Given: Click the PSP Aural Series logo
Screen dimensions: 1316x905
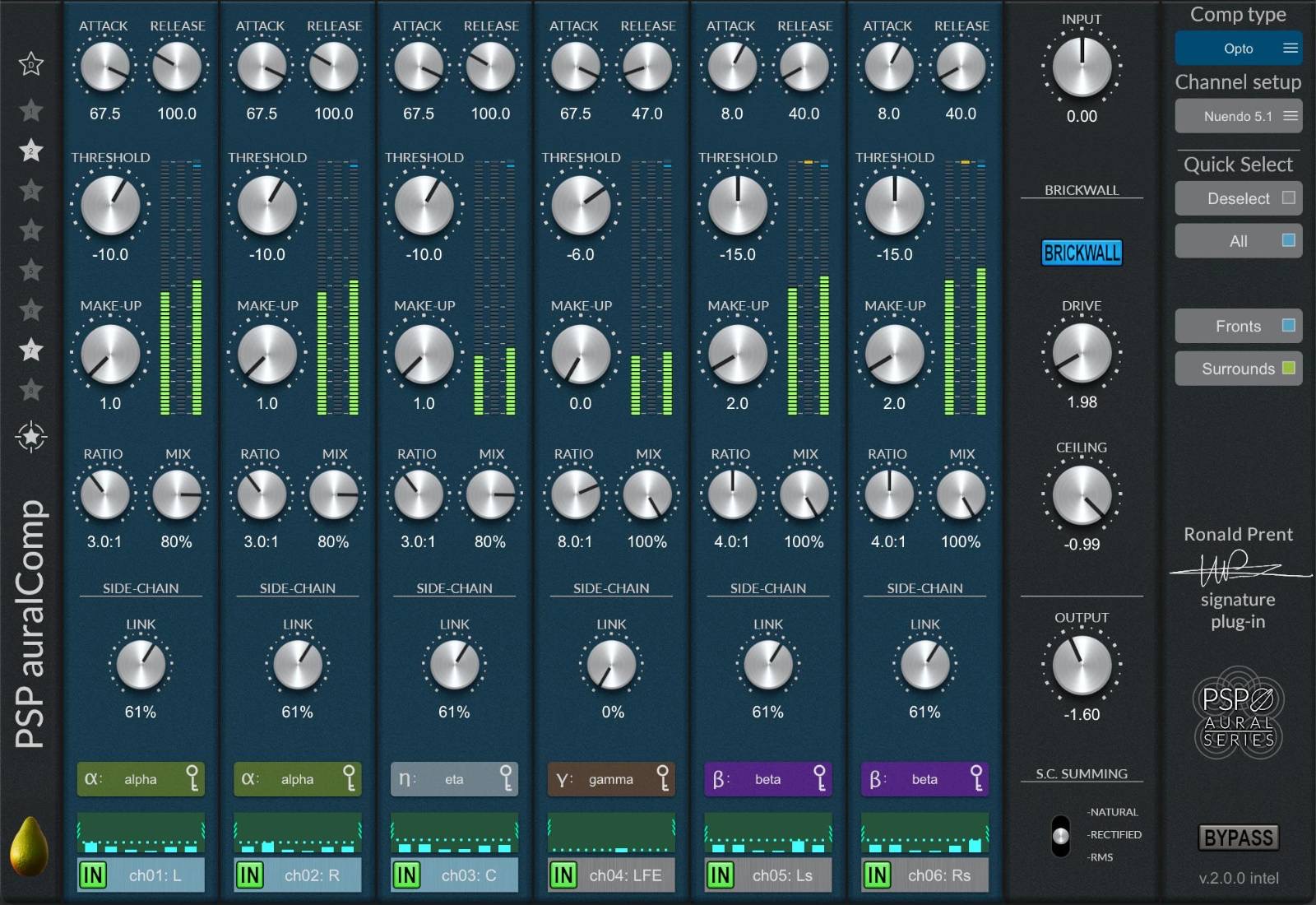Looking at the screenshot, I should coord(1238,713).
